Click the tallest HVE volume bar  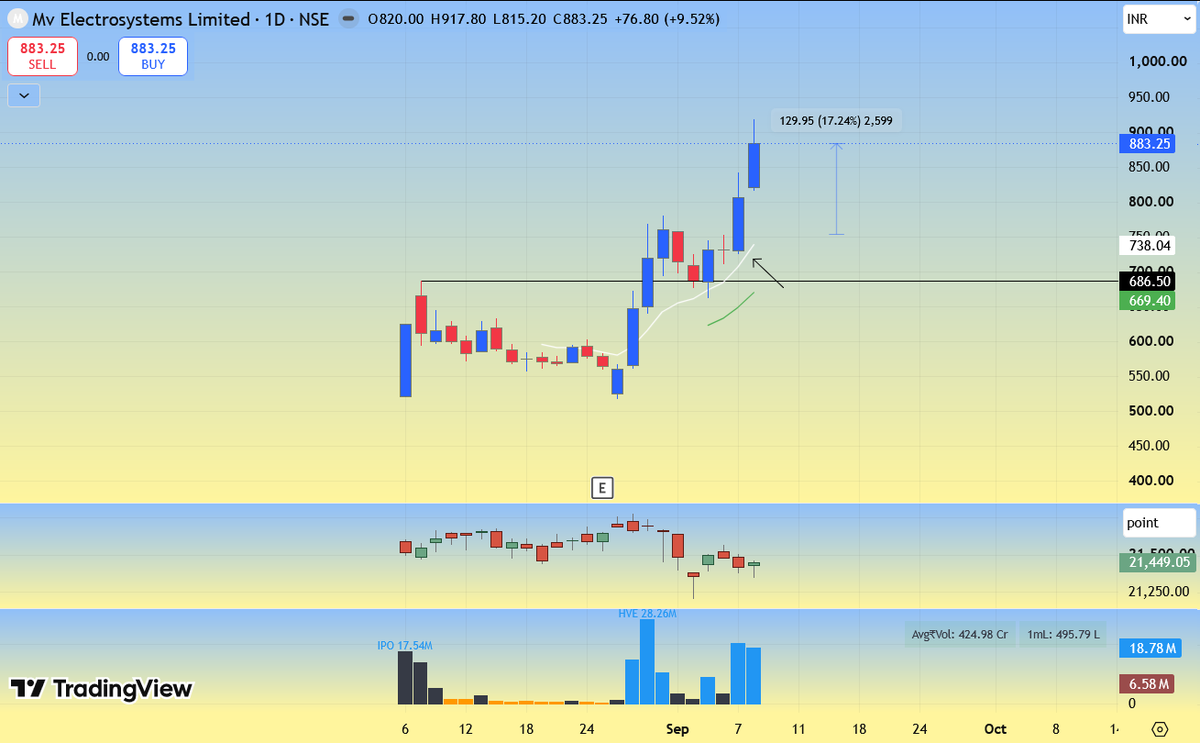647,662
